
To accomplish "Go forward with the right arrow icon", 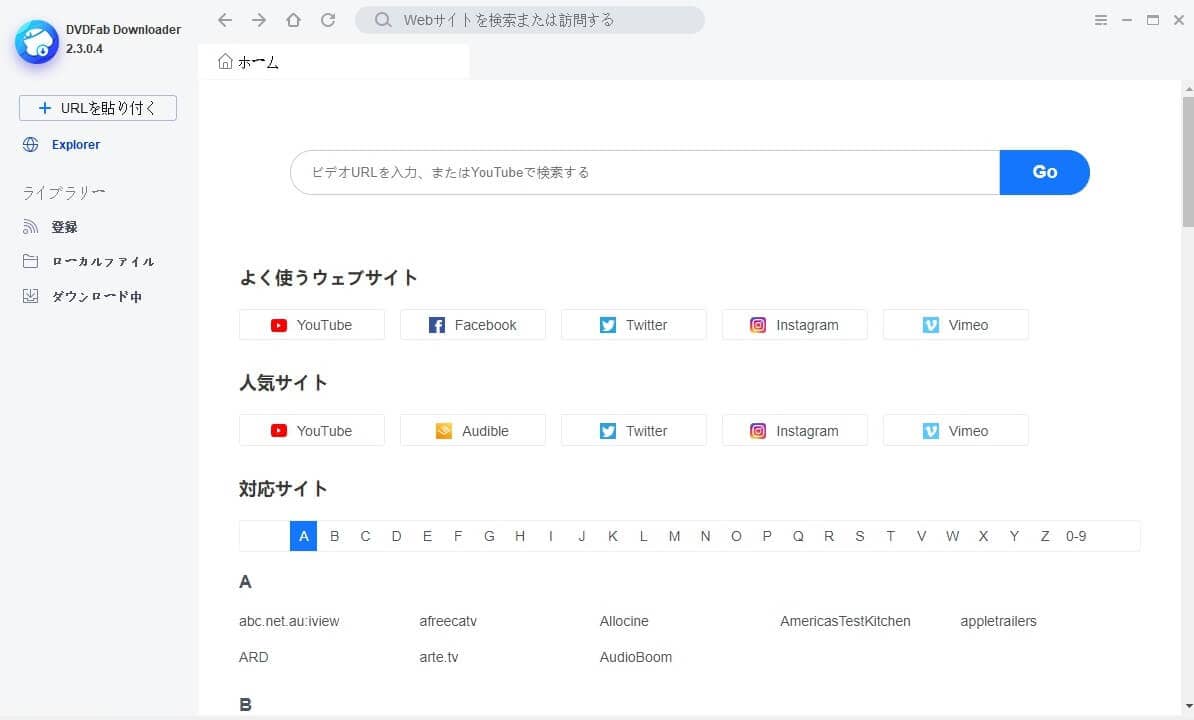I will tap(259, 20).
